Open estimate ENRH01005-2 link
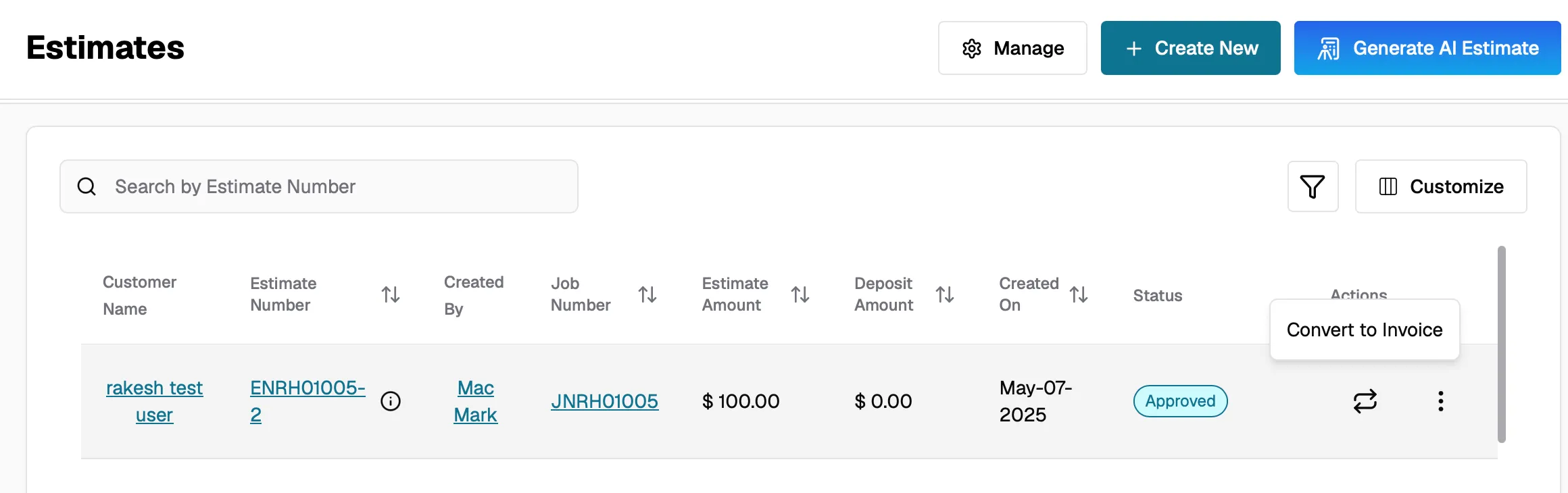This screenshot has height=493, width=1568. click(308, 401)
